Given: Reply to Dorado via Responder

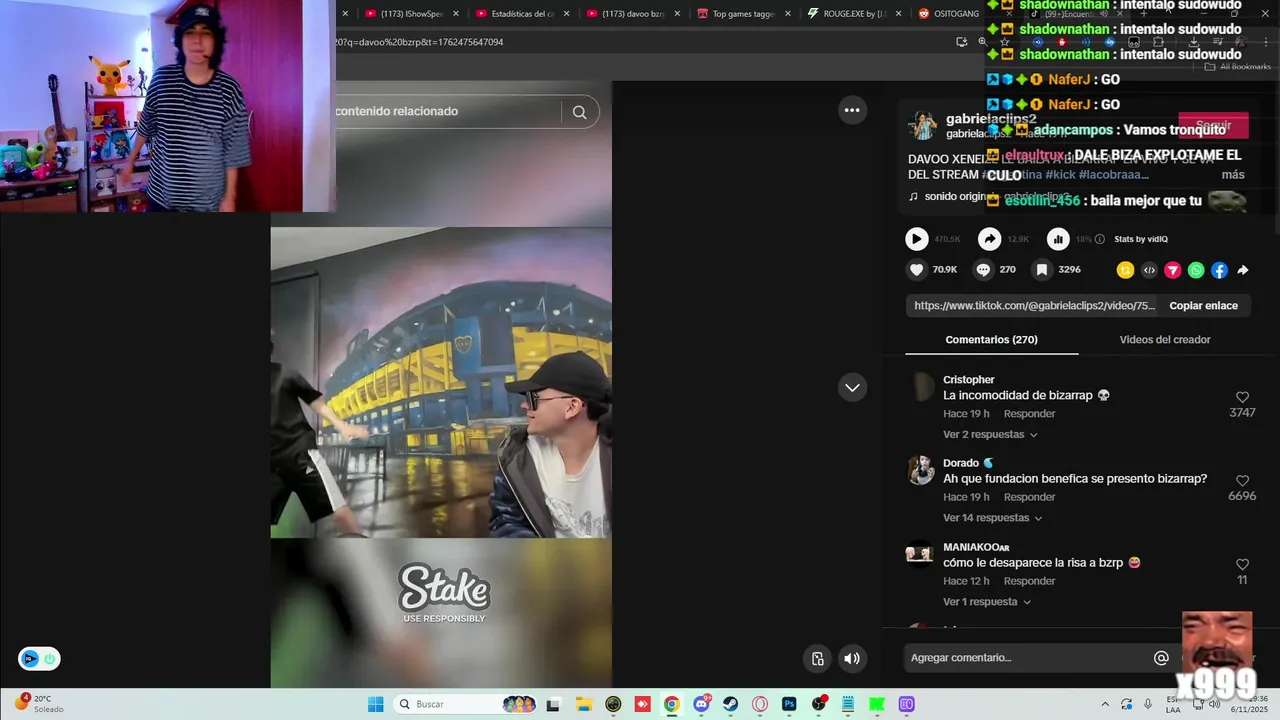Looking at the screenshot, I should coord(1029,497).
